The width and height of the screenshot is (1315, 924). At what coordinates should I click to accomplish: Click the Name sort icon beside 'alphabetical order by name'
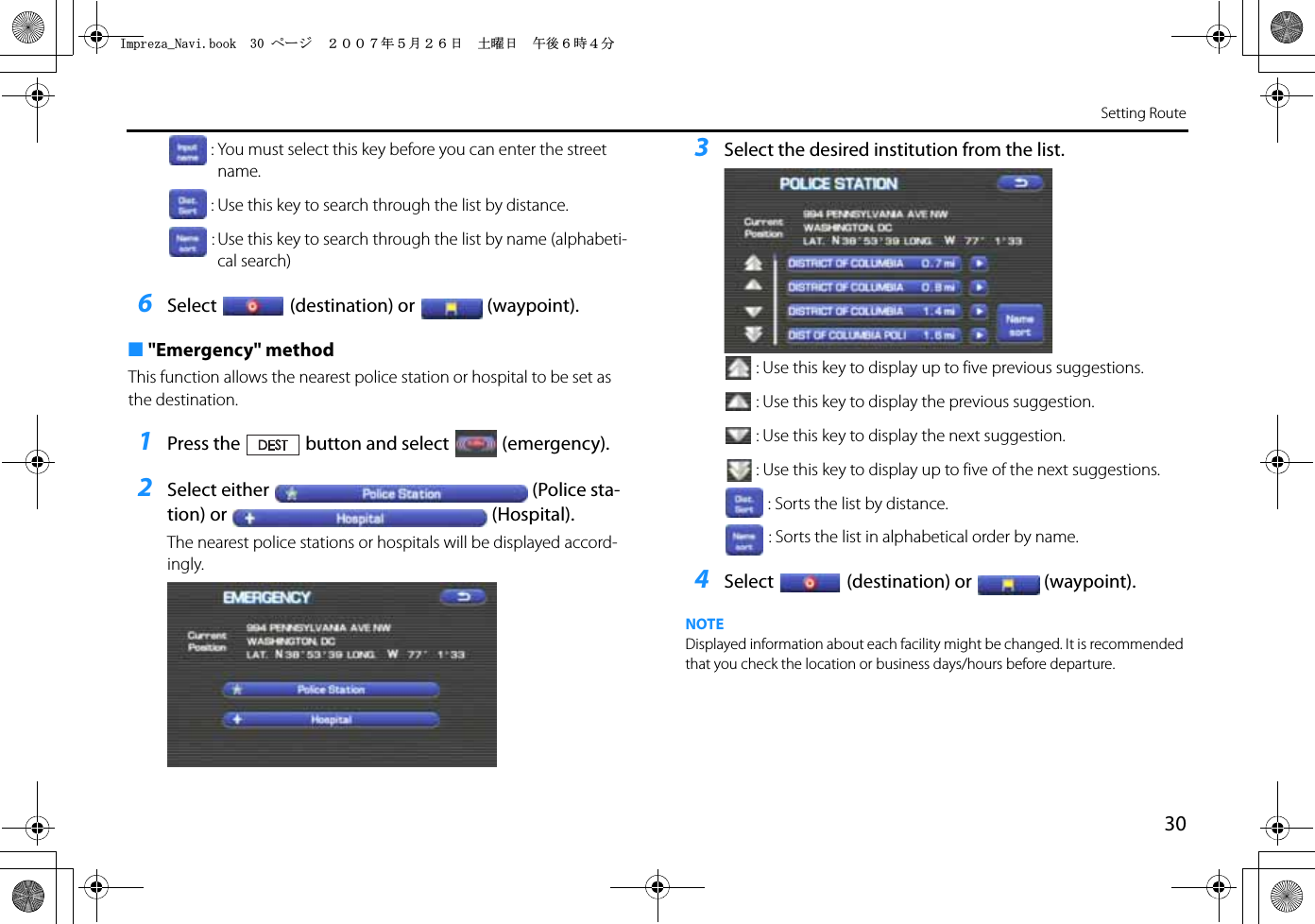pyautogui.click(x=743, y=539)
